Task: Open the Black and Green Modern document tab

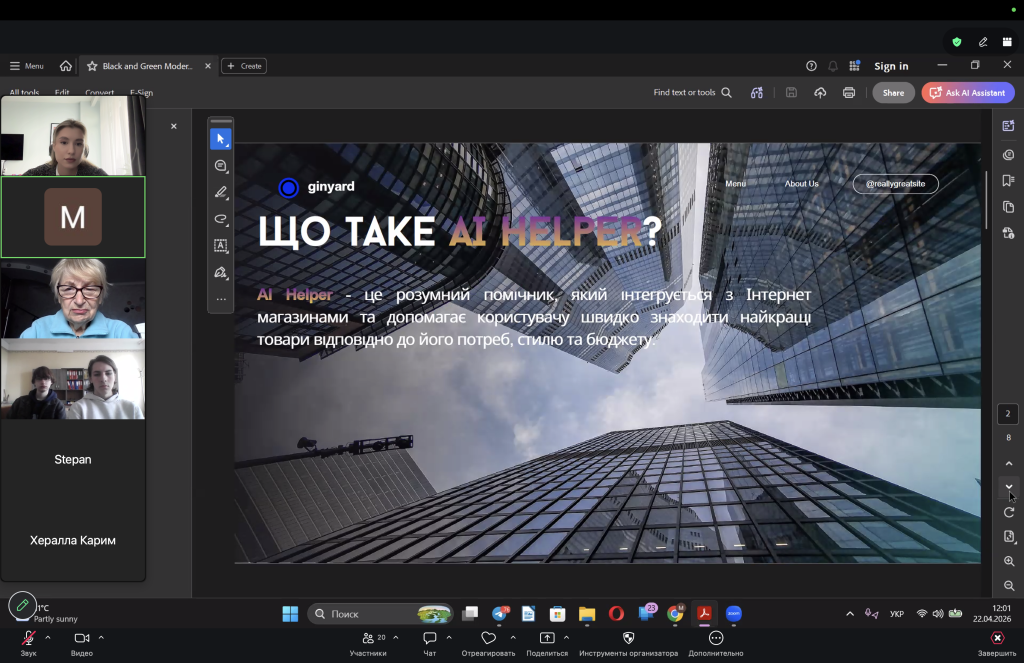Action: click(x=147, y=66)
